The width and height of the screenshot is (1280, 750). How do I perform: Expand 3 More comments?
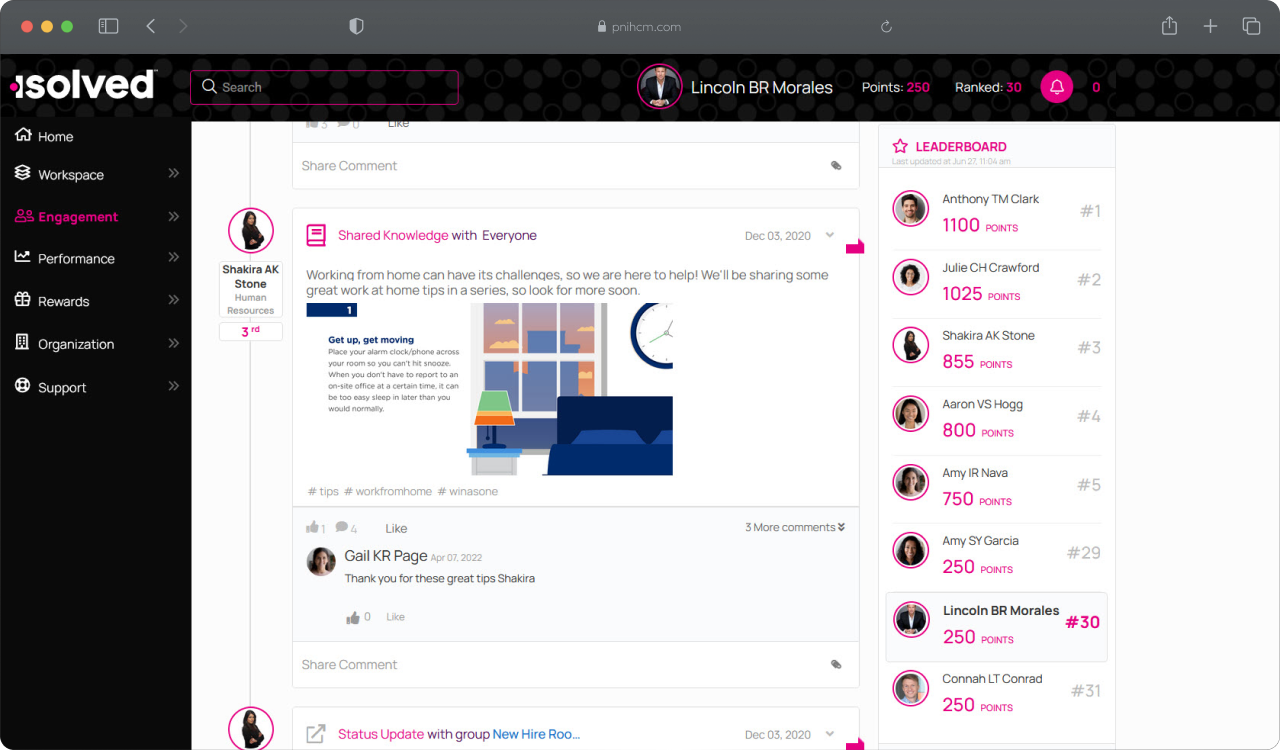coord(794,527)
